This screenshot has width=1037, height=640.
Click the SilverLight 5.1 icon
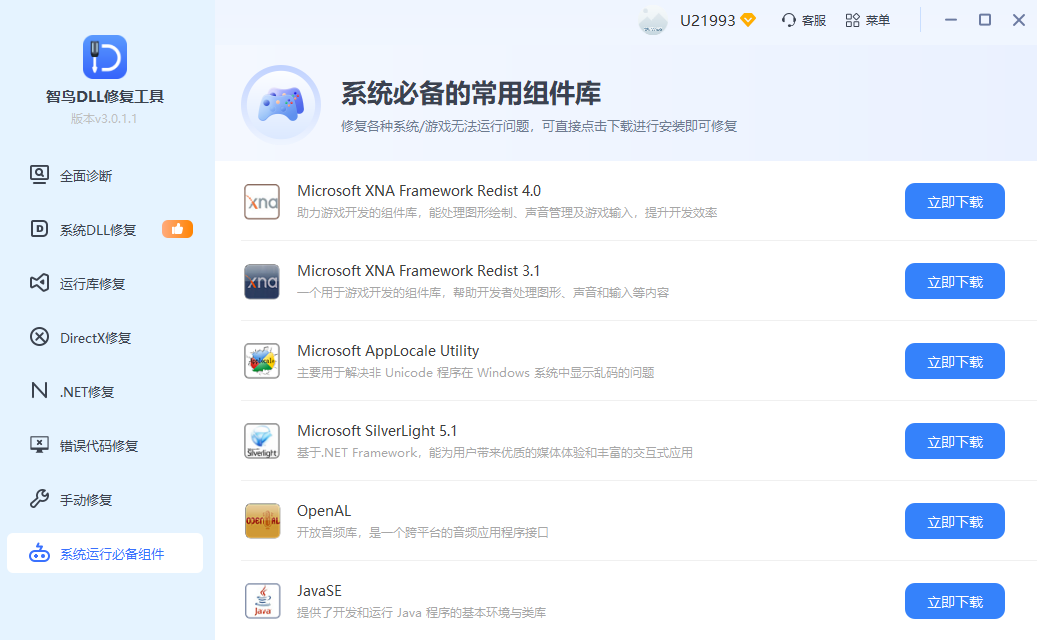[262, 441]
